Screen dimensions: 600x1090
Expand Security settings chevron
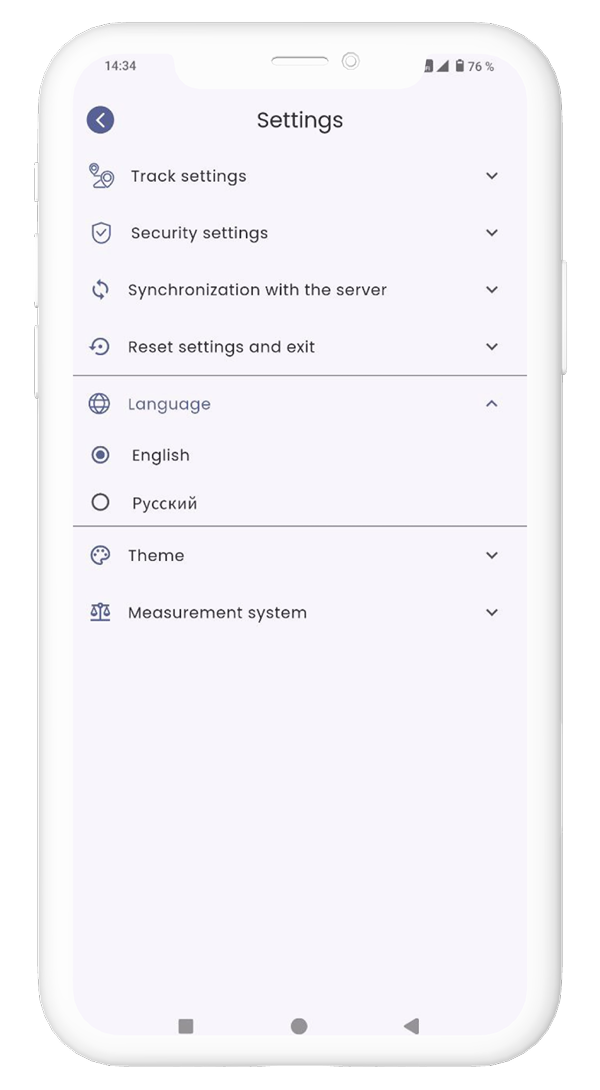point(491,233)
